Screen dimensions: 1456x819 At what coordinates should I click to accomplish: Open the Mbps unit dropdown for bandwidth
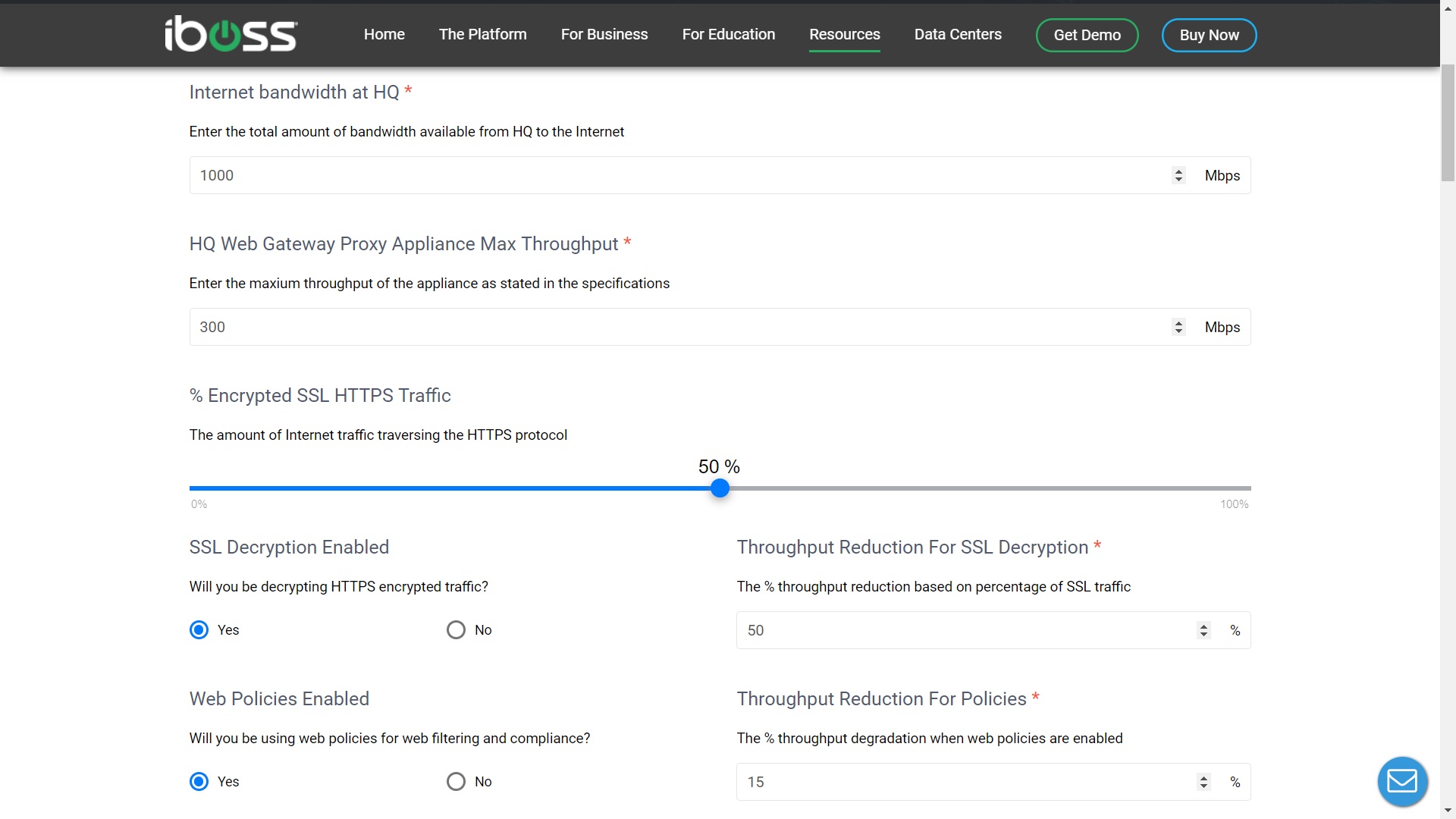click(x=1222, y=175)
